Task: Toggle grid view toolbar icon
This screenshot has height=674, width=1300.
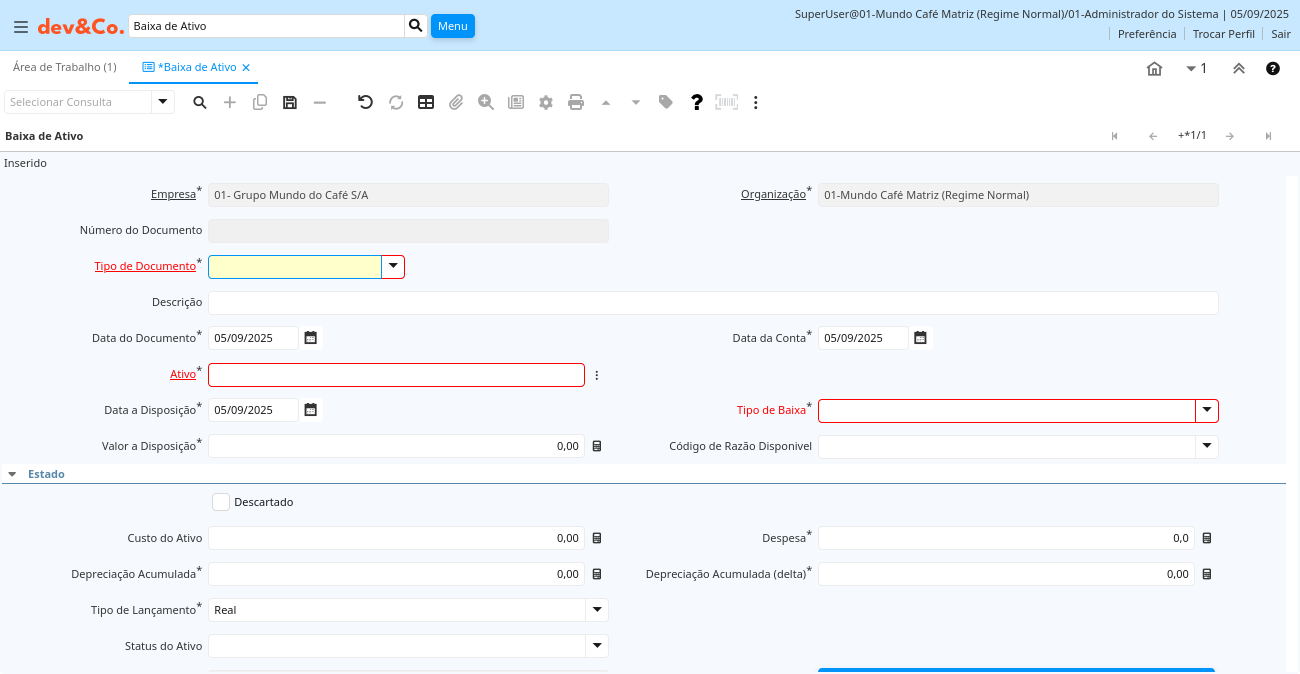Action: click(x=426, y=102)
